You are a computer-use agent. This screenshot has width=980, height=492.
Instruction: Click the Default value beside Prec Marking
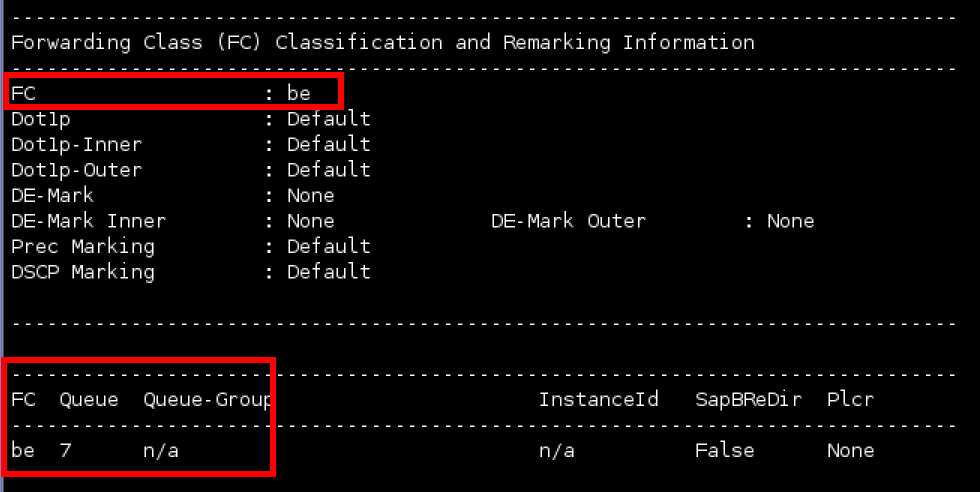(328, 246)
